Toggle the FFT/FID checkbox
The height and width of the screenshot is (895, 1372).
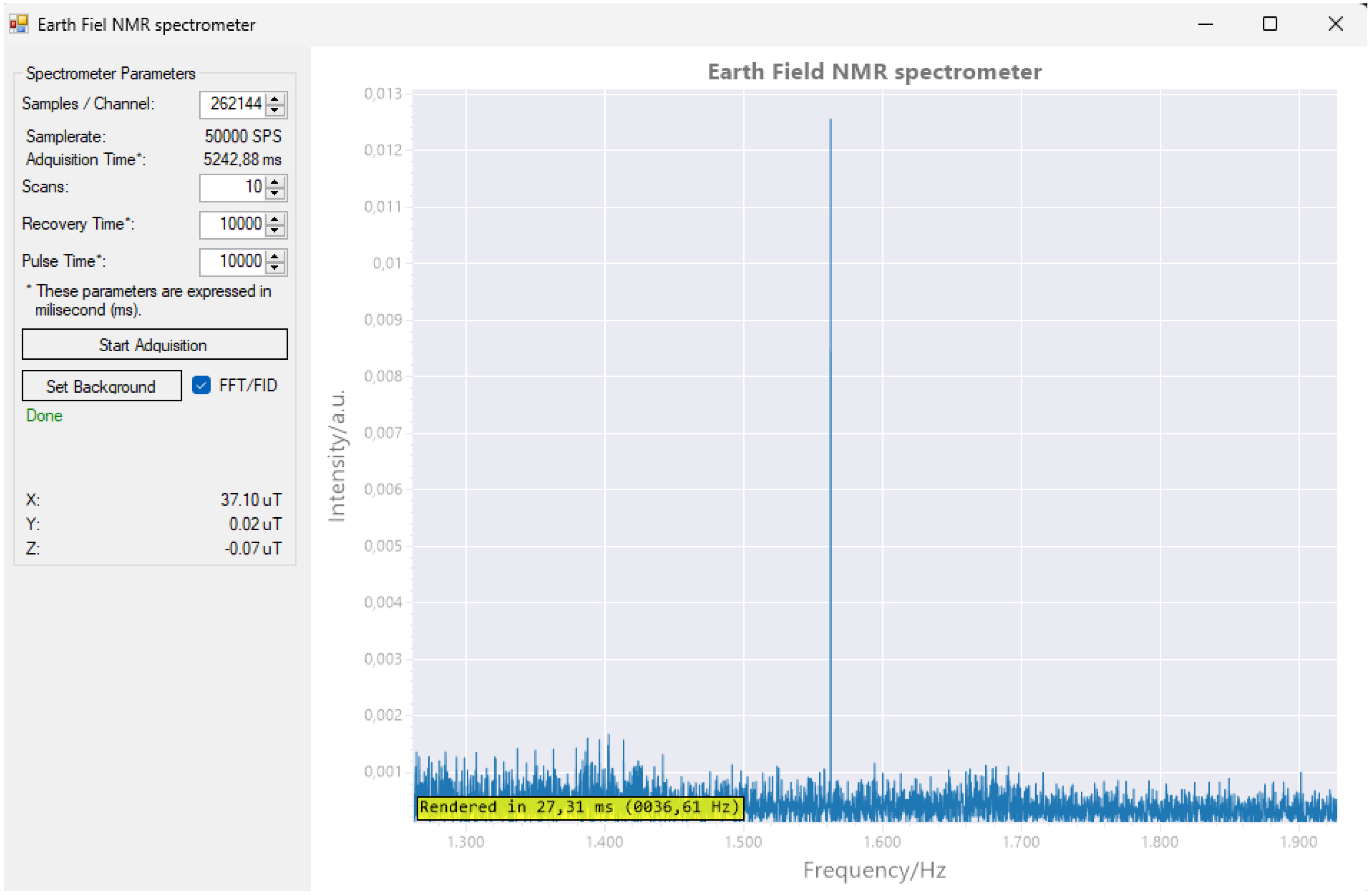201,385
